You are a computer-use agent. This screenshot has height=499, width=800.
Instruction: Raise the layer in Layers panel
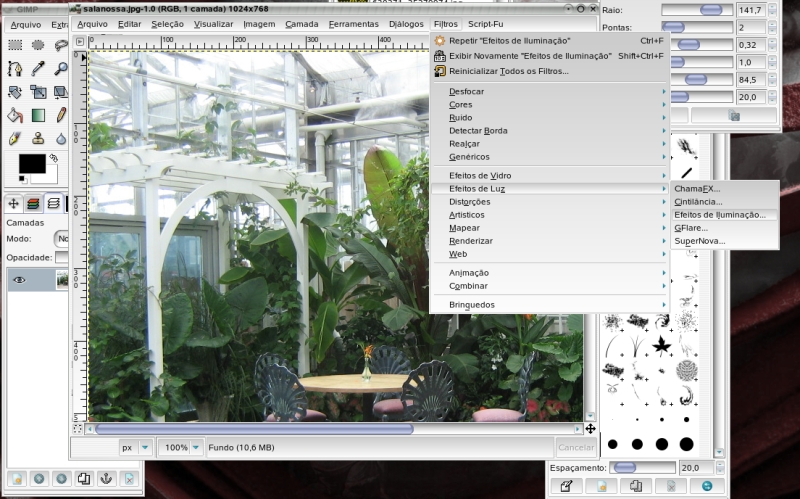coord(39,479)
